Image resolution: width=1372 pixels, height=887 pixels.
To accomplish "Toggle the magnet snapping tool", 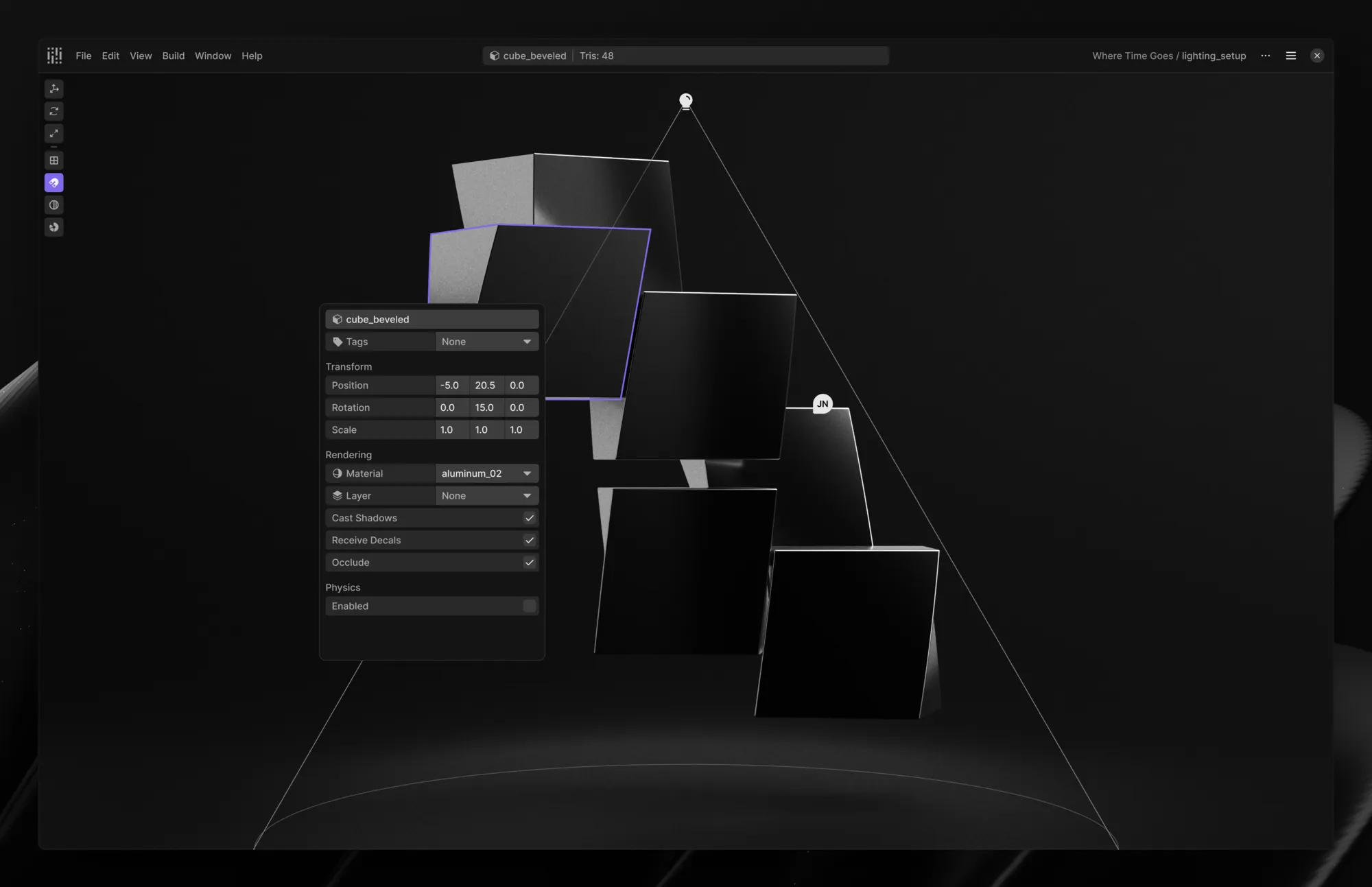I will [x=54, y=182].
